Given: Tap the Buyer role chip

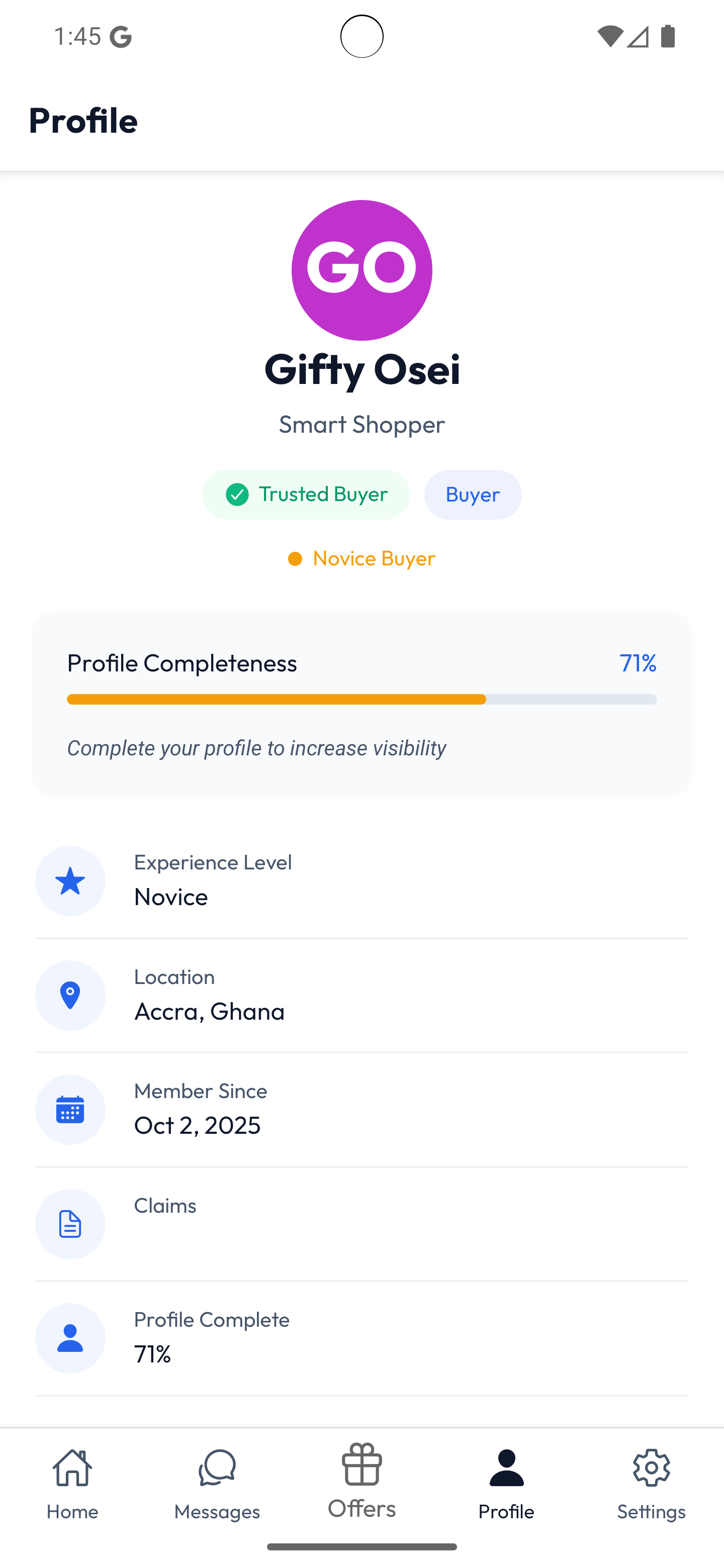Looking at the screenshot, I should (473, 494).
